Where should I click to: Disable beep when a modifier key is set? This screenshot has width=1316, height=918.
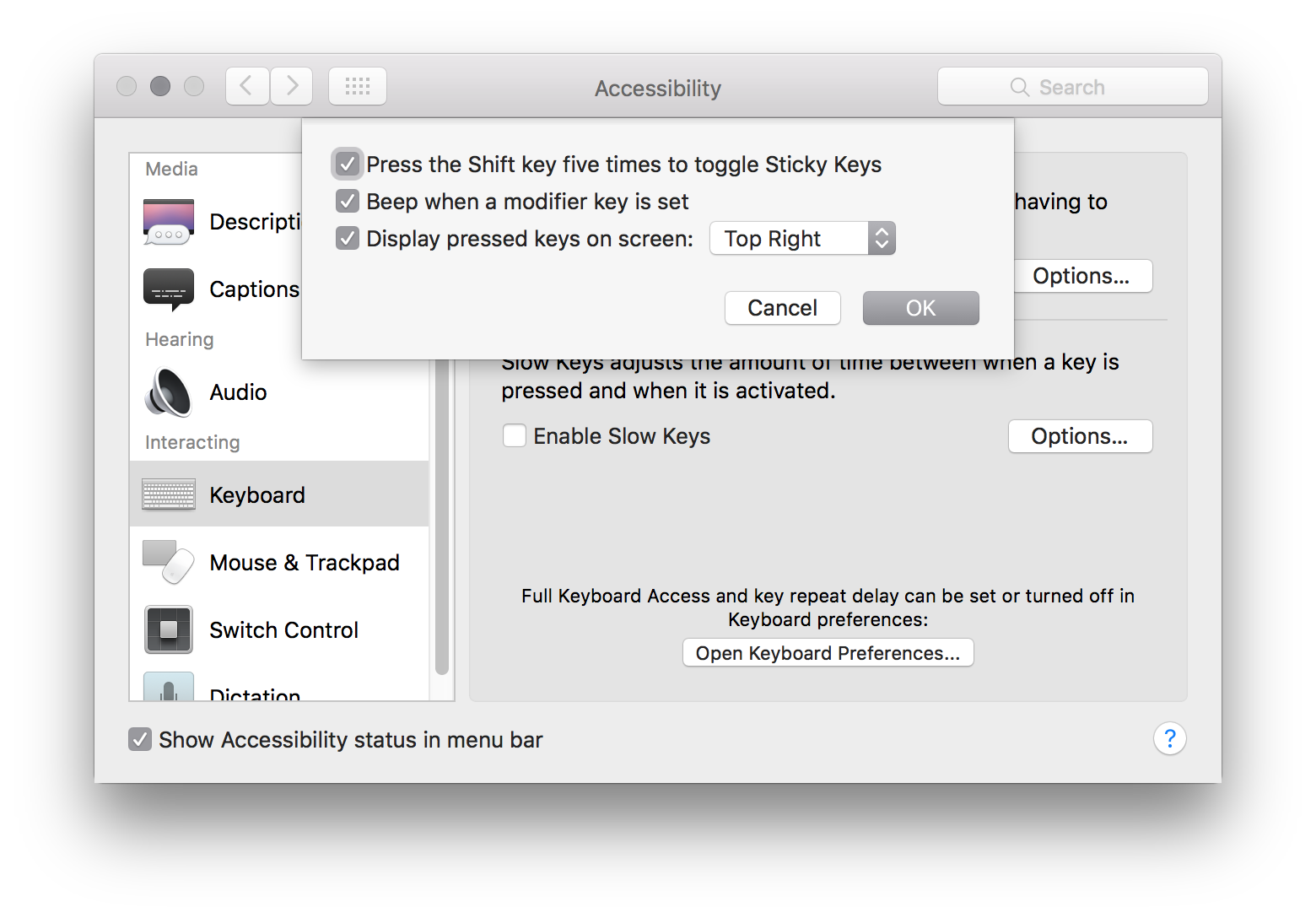(347, 201)
